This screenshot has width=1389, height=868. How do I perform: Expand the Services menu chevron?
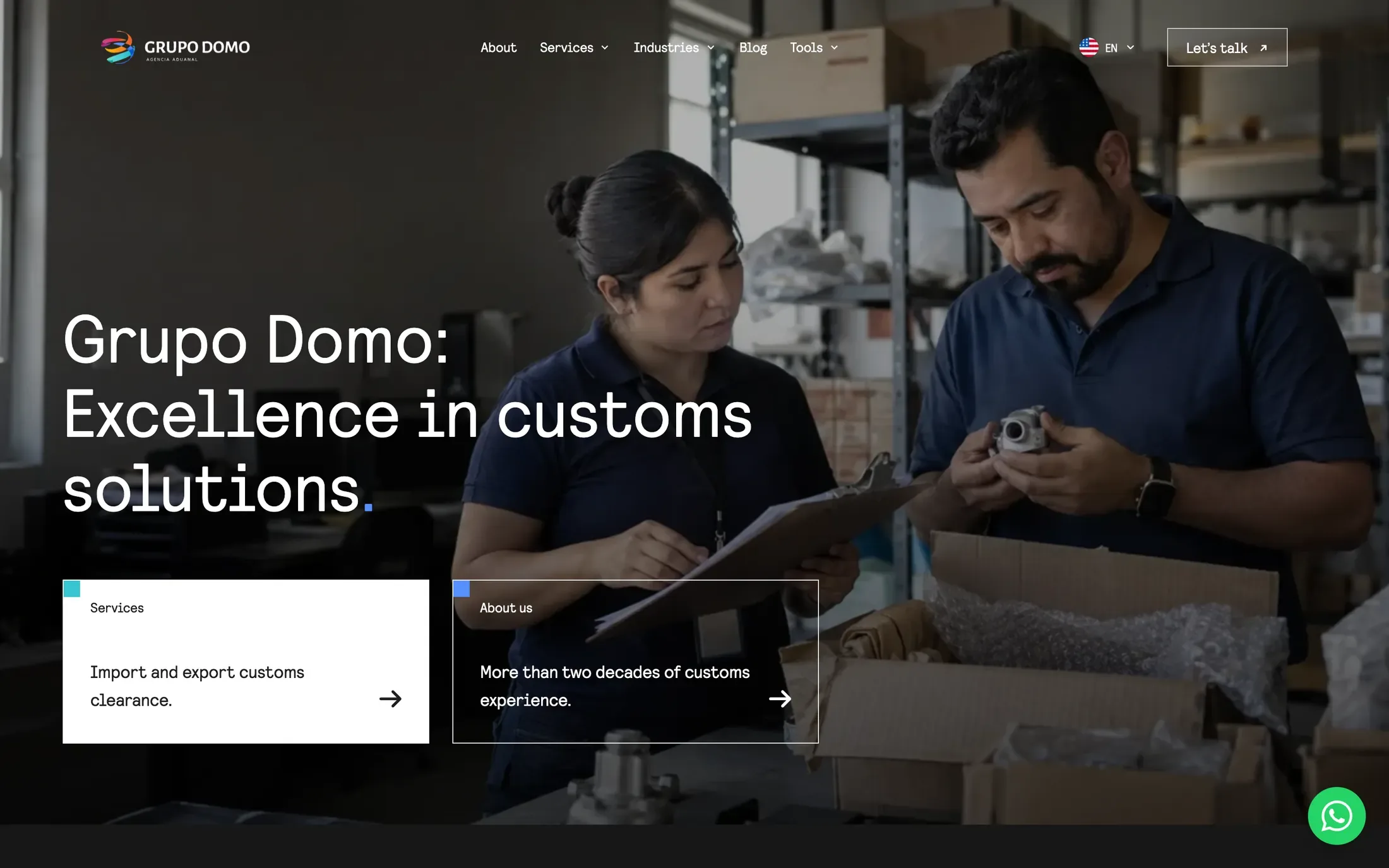pos(605,48)
